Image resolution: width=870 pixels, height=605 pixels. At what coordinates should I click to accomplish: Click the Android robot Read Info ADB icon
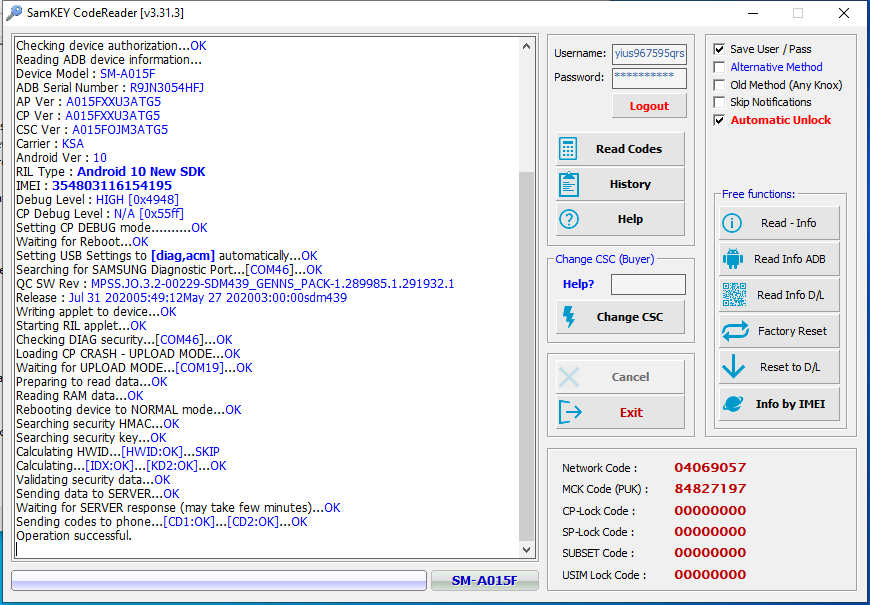click(732, 259)
